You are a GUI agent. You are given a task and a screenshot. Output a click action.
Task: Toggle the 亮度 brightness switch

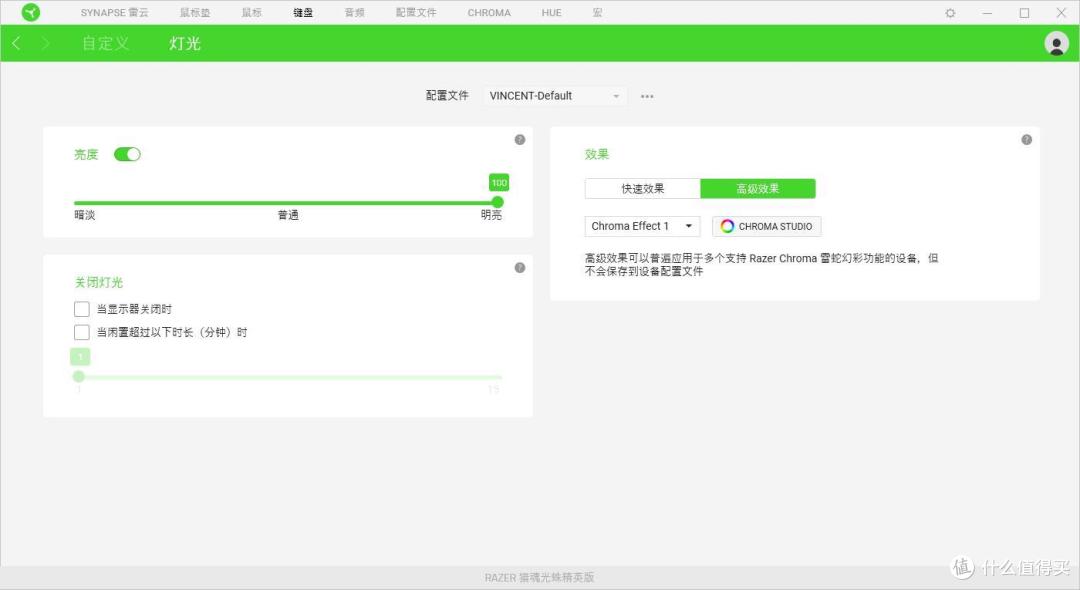coord(127,154)
